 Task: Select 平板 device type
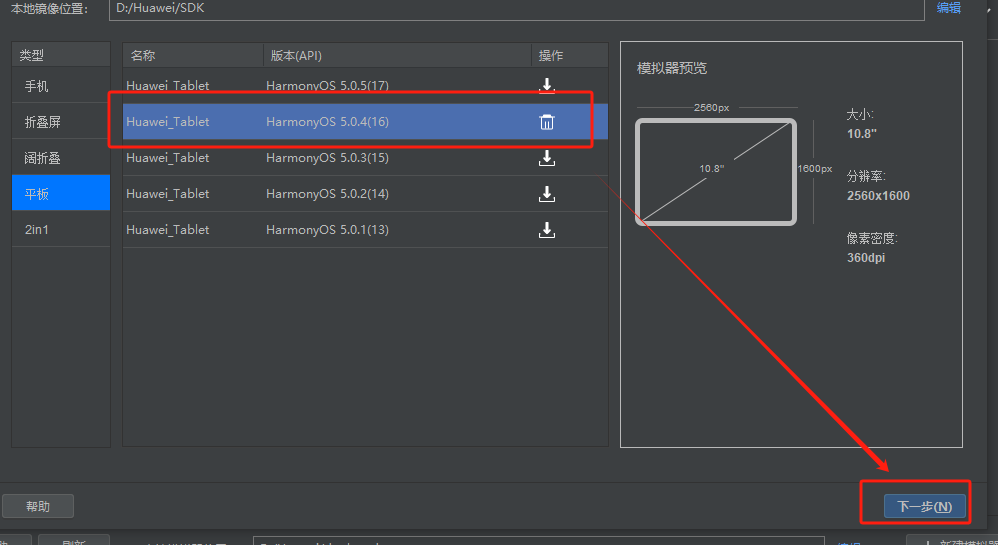pos(60,193)
